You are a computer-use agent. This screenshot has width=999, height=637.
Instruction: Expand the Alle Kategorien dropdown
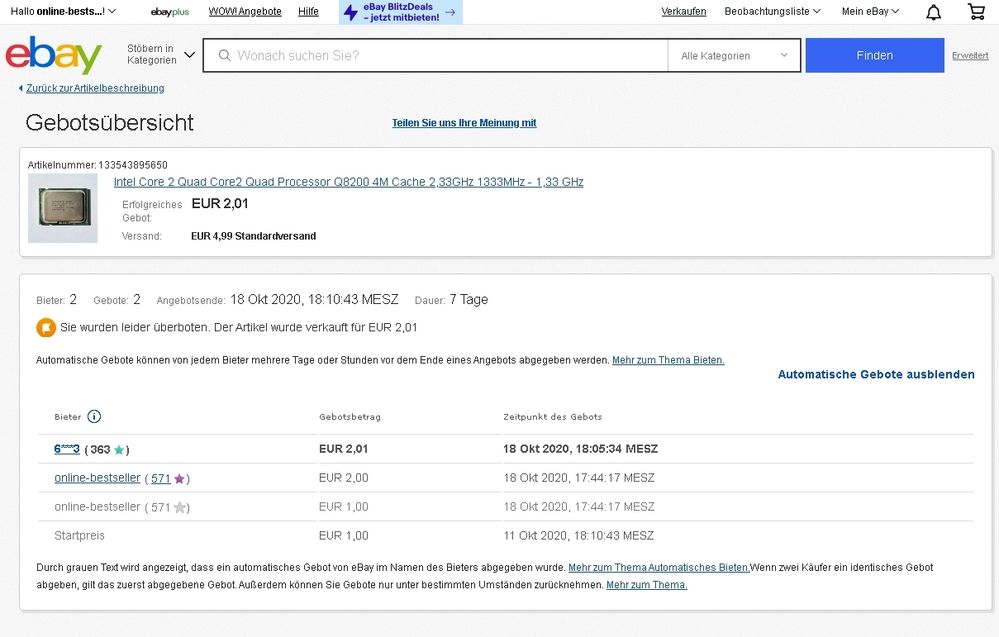734,56
